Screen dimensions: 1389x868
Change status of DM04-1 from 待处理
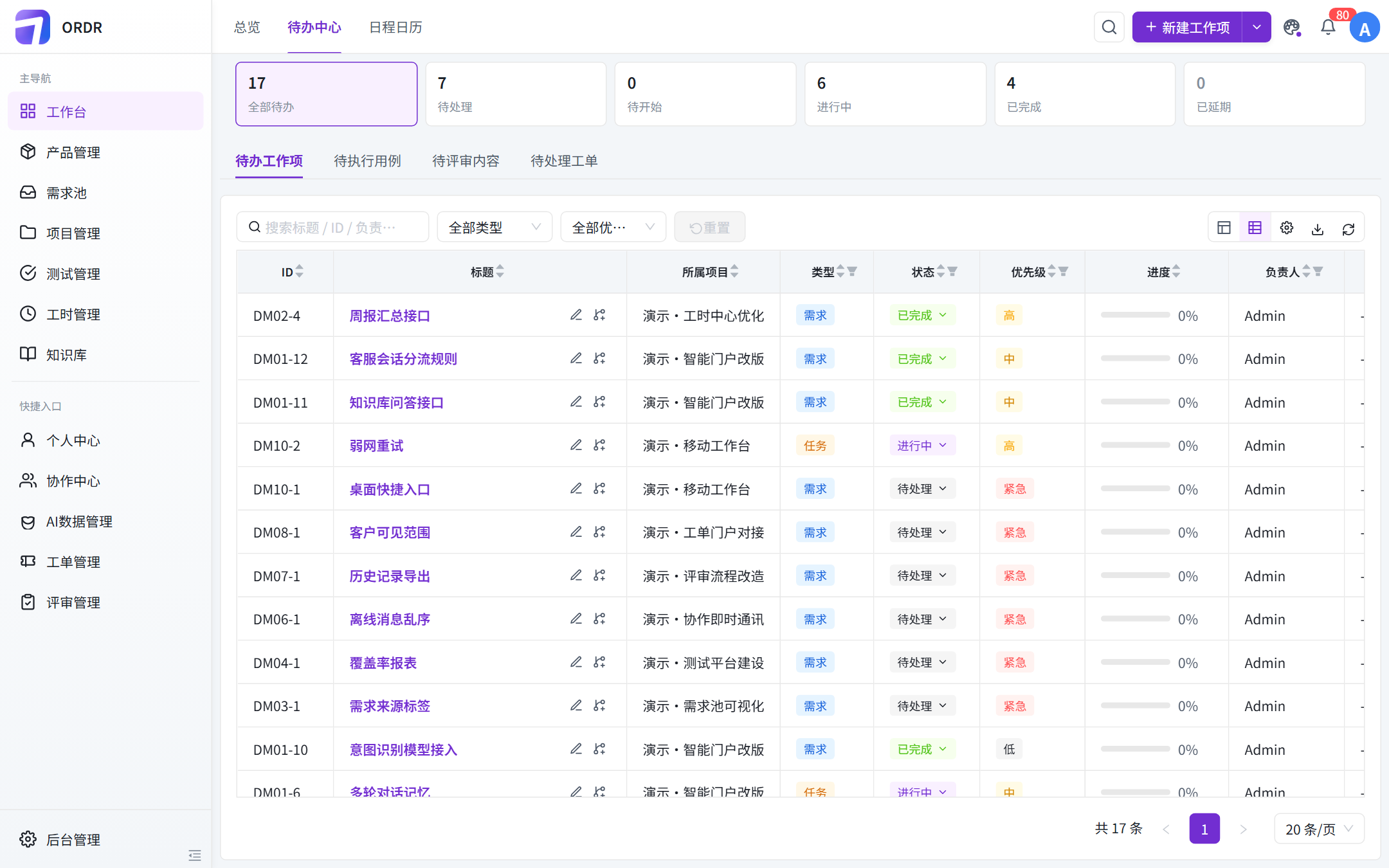[x=922, y=662]
